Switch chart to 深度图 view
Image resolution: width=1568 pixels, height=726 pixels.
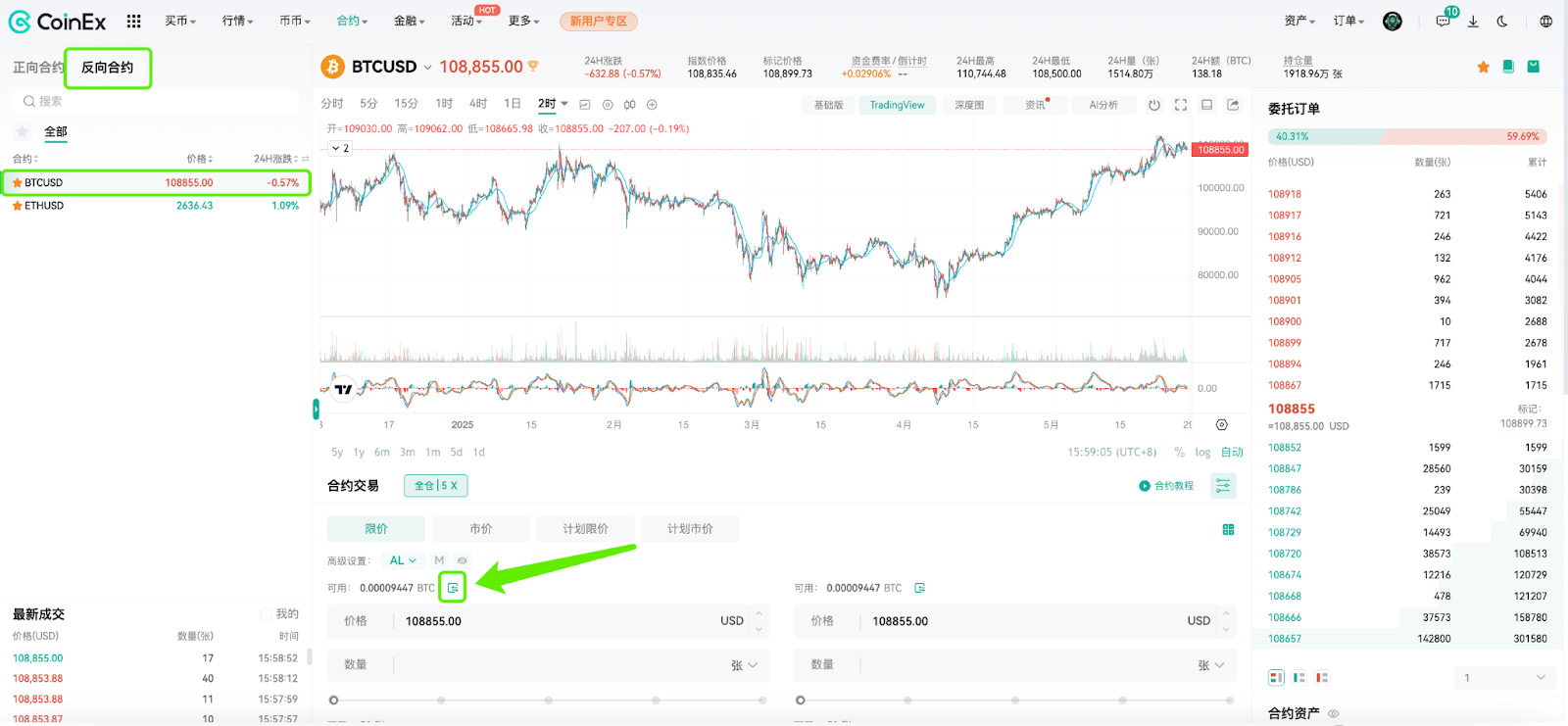pyautogui.click(x=969, y=105)
